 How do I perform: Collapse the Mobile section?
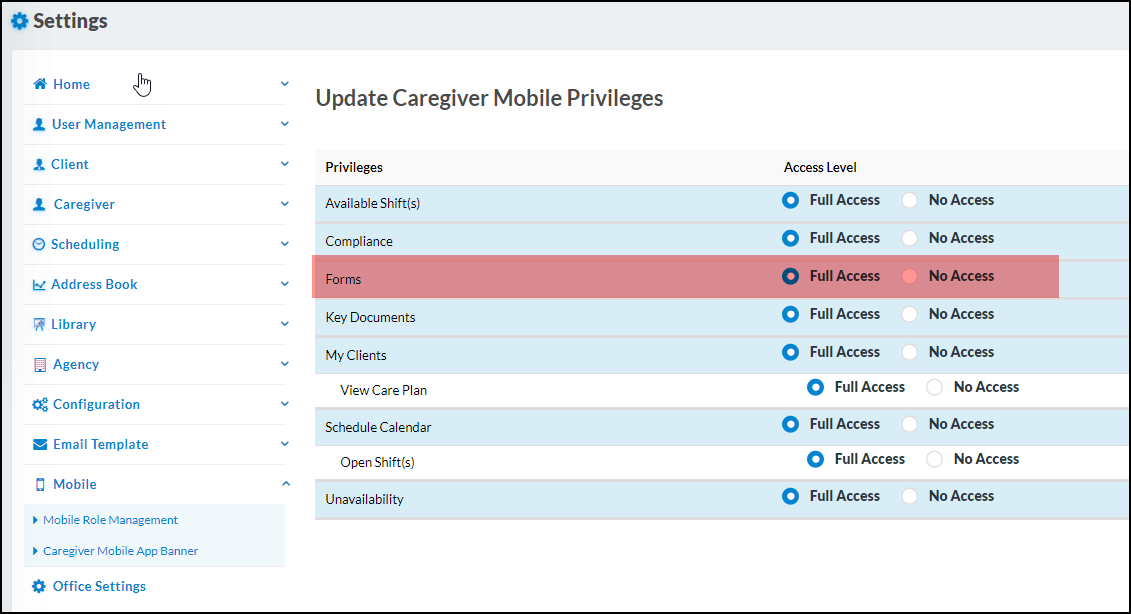285,484
